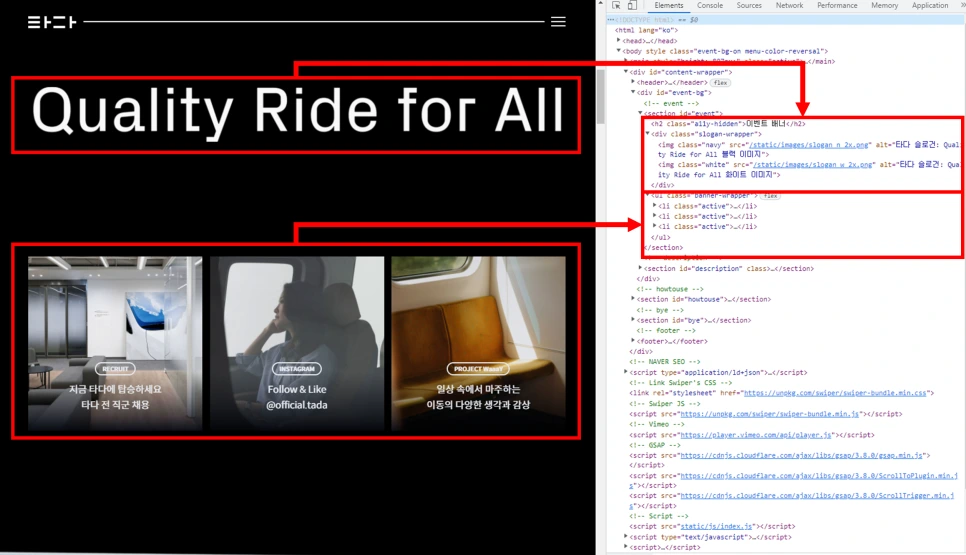Image resolution: width=966 pixels, height=555 pixels.
Task: Activate the DevTools element inspector arrow icon
Action: (616, 6)
